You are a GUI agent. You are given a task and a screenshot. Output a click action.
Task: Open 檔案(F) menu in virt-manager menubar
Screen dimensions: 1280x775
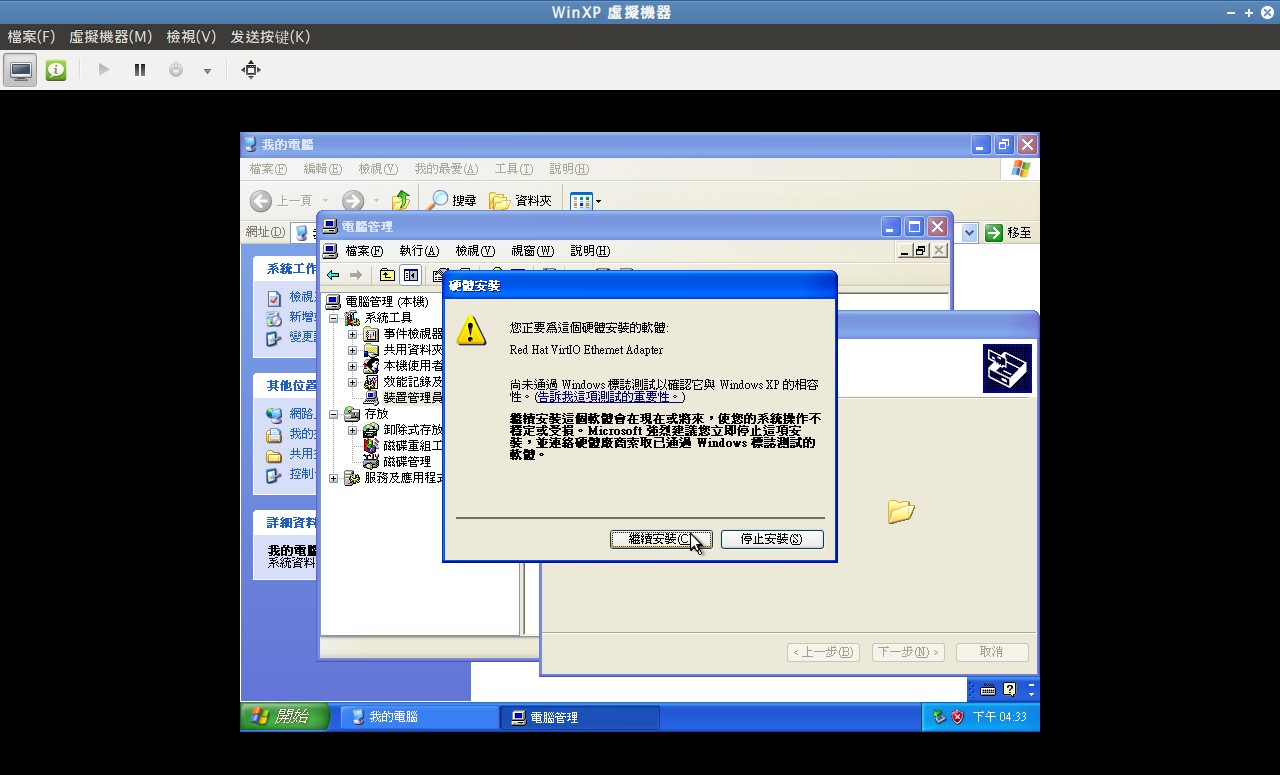click(x=31, y=37)
